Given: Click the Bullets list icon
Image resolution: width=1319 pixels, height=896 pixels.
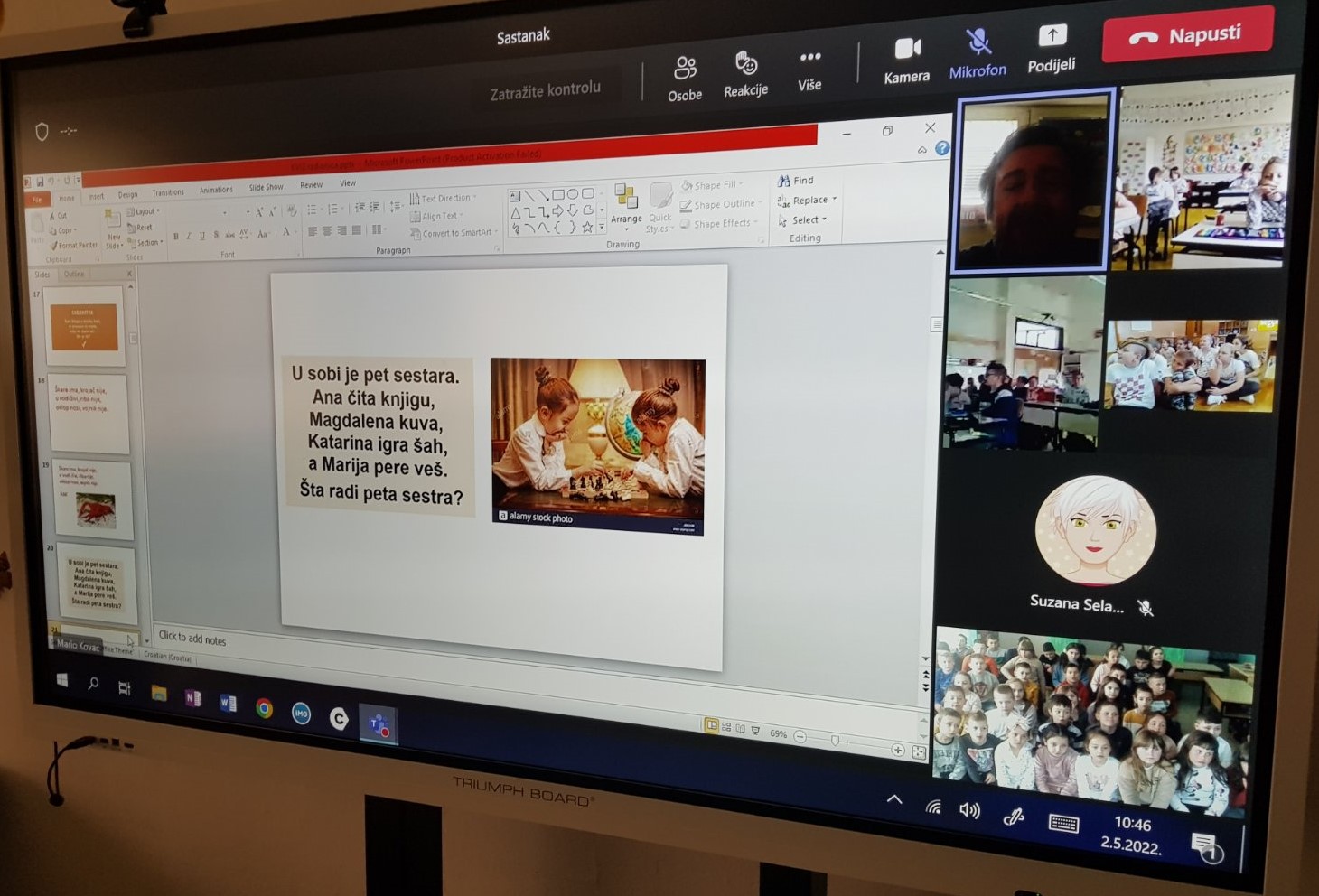Looking at the screenshot, I should tap(312, 210).
